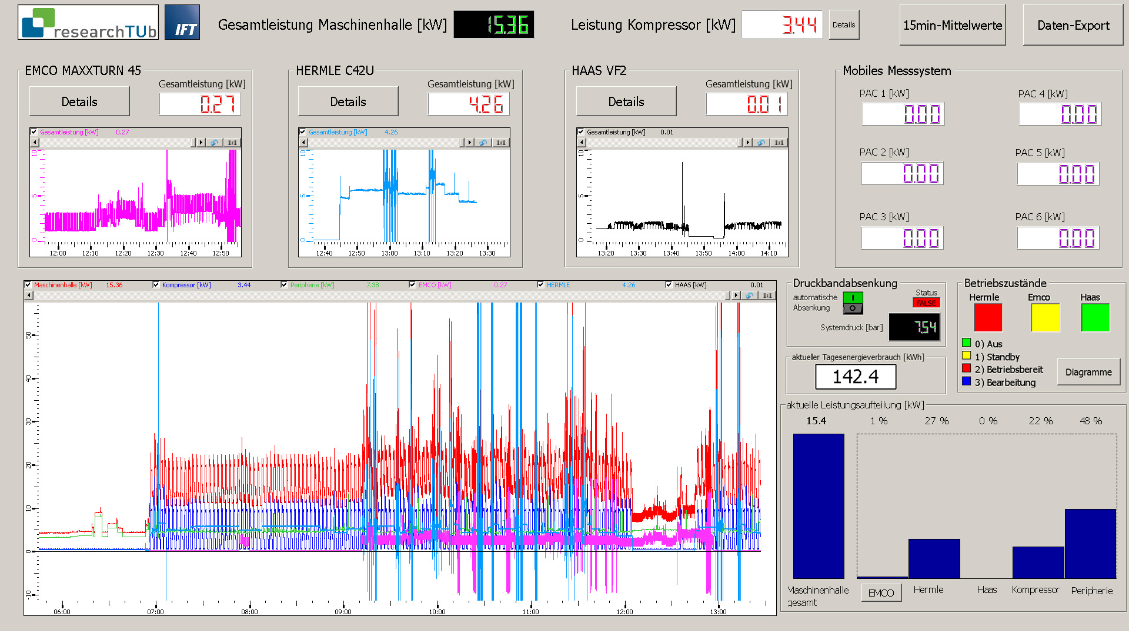This screenshot has height=631, width=1129.
Task: Toggle the HERMLE series in main chart legend
Action: [541, 285]
